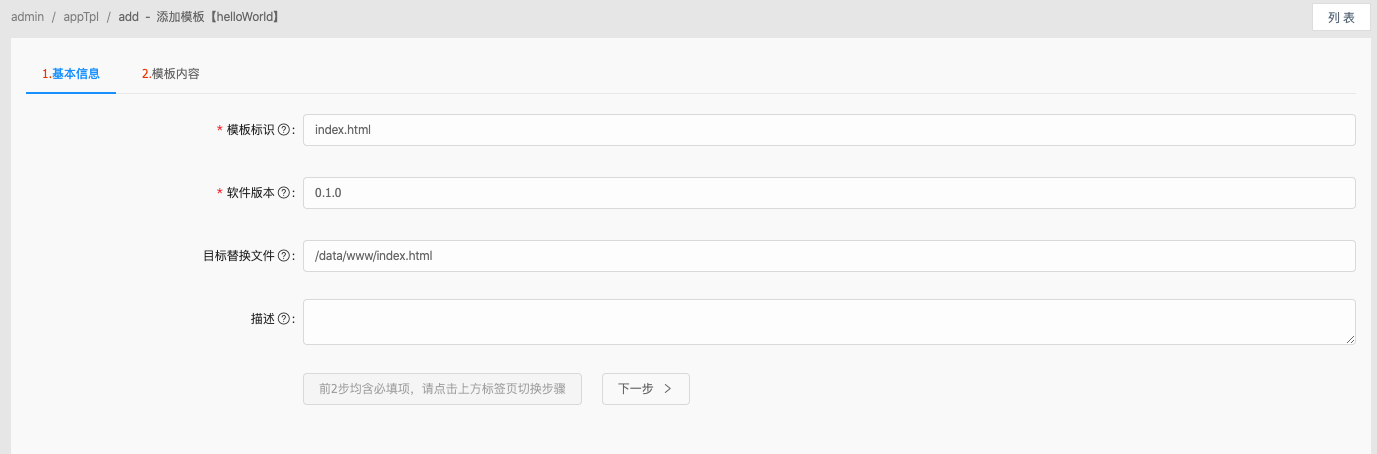Click help icon beside 模板标识 label
Viewport: 1377px width, 454px height.
pyautogui.click(x=284, y=130)
